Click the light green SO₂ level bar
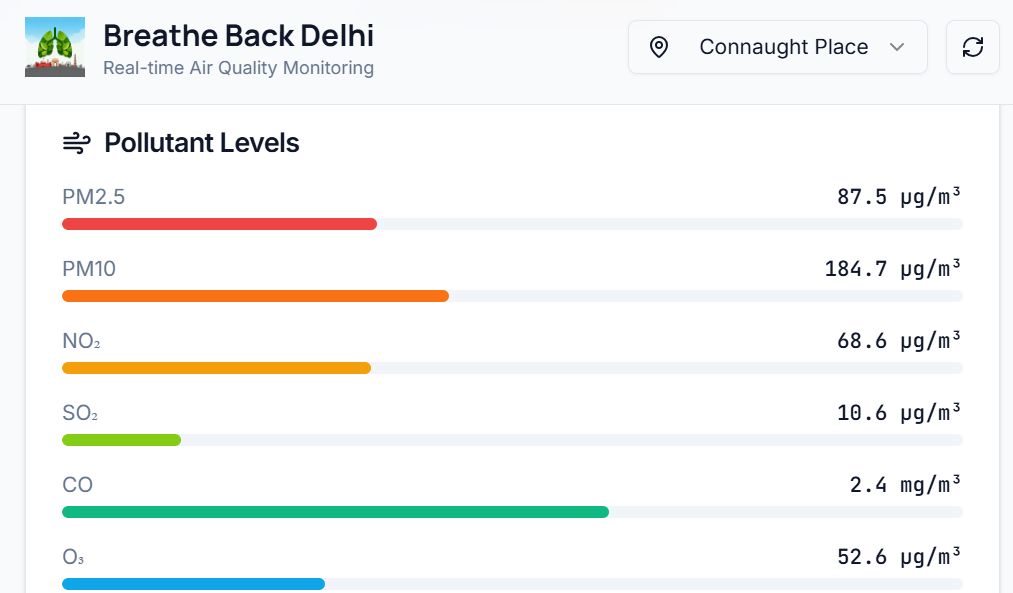 (x=121, y=440)
